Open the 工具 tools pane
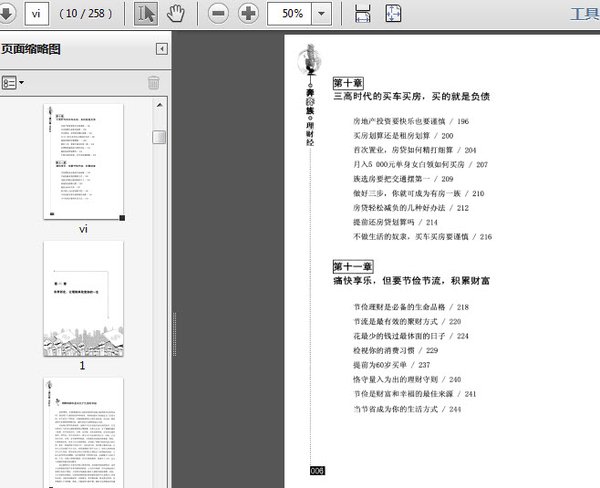 pyautogui.click(x=583, y=15)
